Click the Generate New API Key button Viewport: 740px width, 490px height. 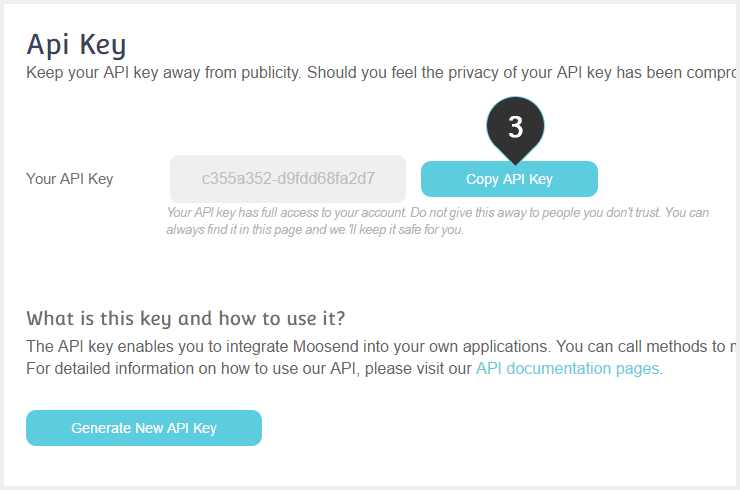pyautogui.click(x=144, y=428)
